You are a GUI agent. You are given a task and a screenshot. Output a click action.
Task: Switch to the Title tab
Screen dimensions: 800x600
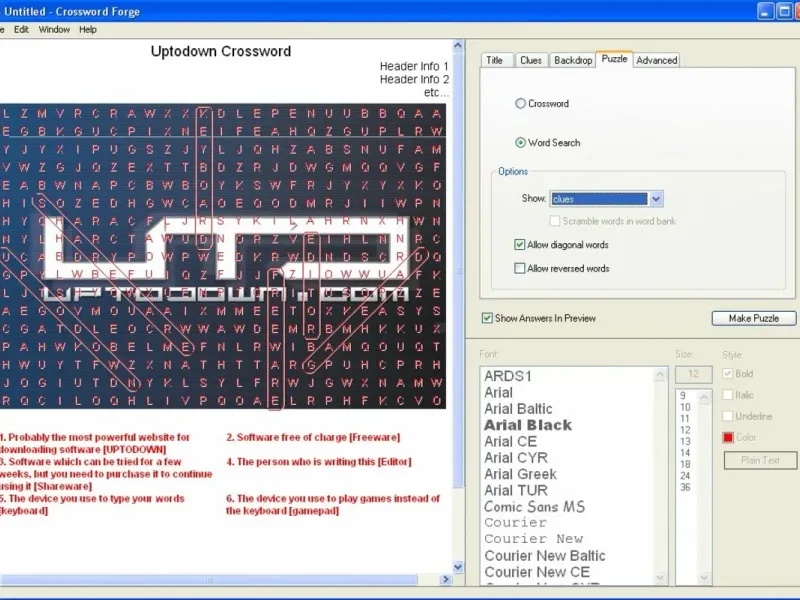[494, 60]
